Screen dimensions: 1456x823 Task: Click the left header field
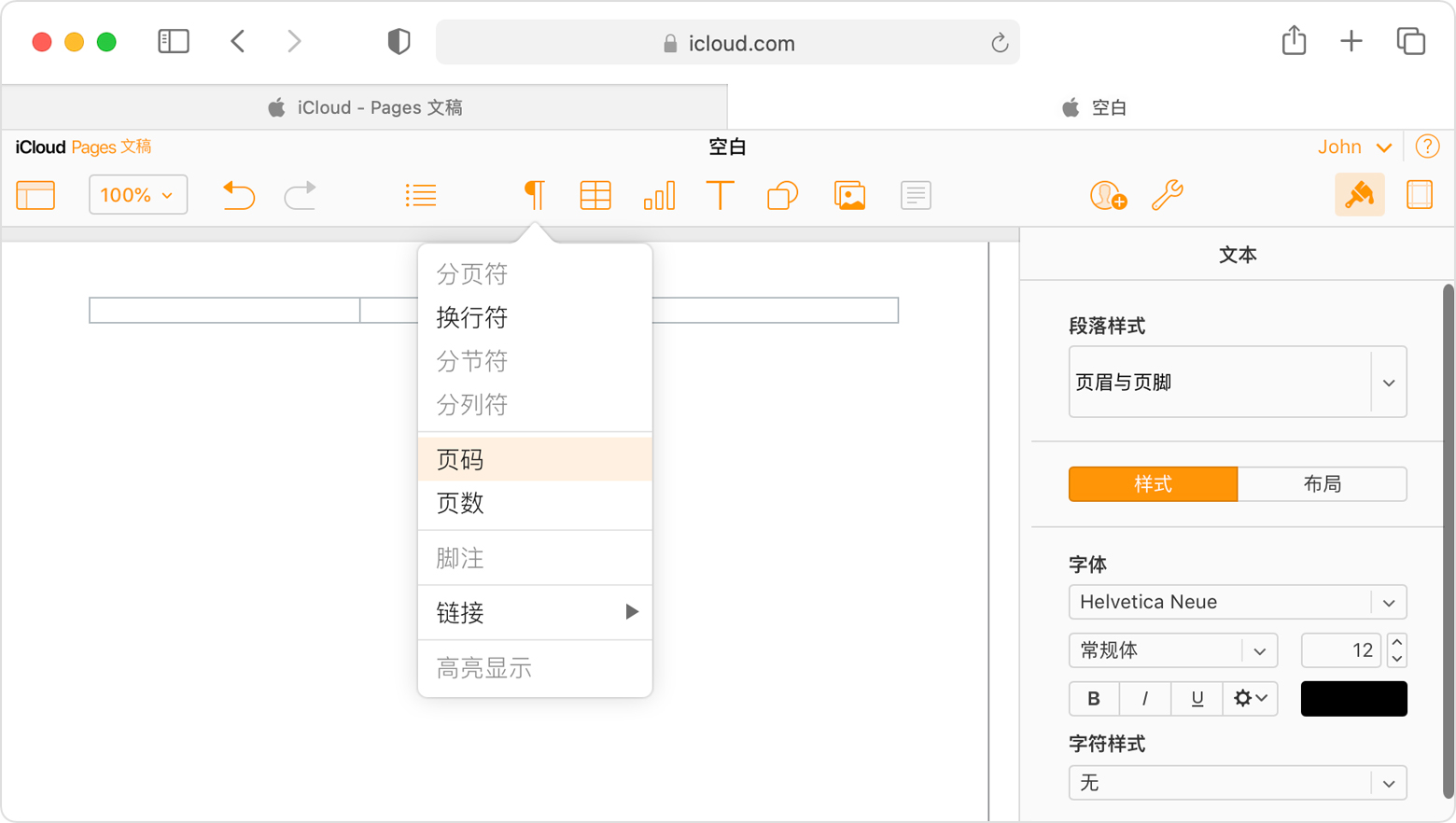pyautogui.click(x=225, y=310)
